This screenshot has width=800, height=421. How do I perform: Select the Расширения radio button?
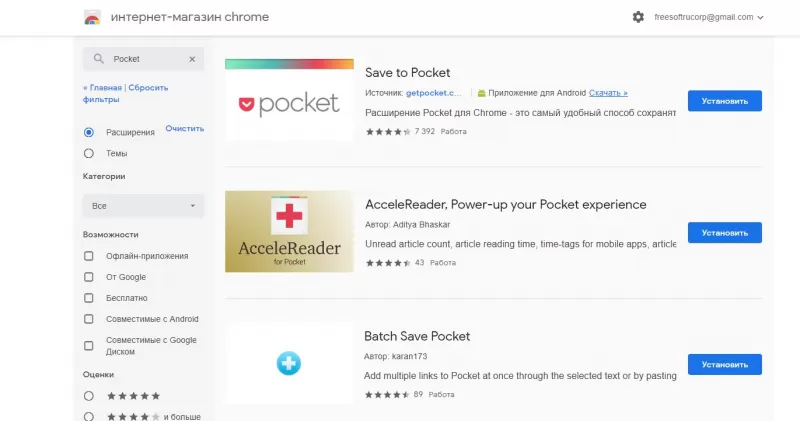point(89,132)
